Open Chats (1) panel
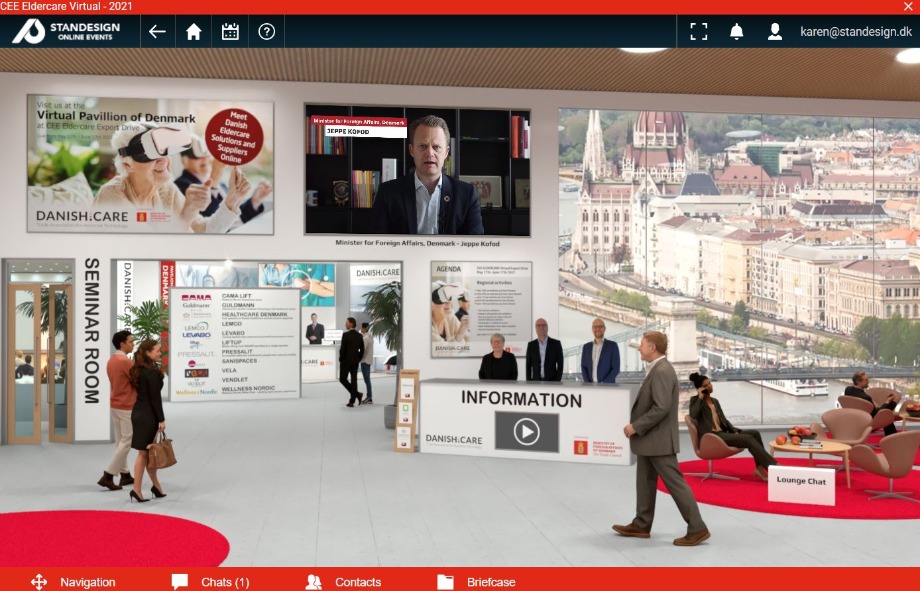The height and width of the screenshot is (591, 920). 211,582
